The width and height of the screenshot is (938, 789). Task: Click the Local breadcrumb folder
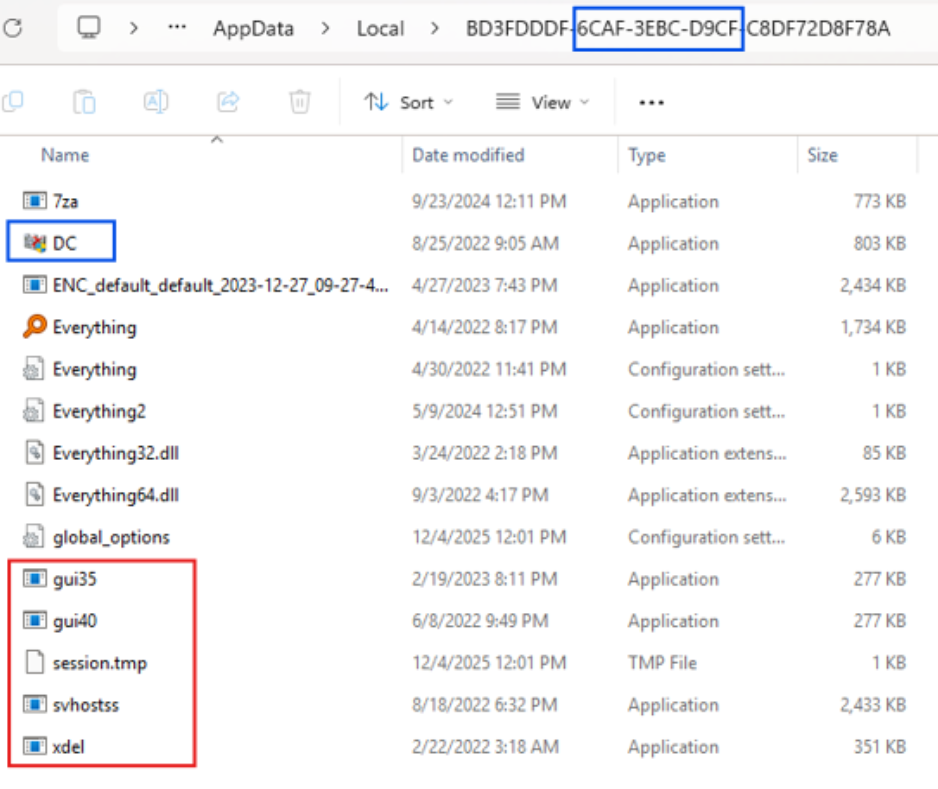pyautogui.click(x=380, y=28)
